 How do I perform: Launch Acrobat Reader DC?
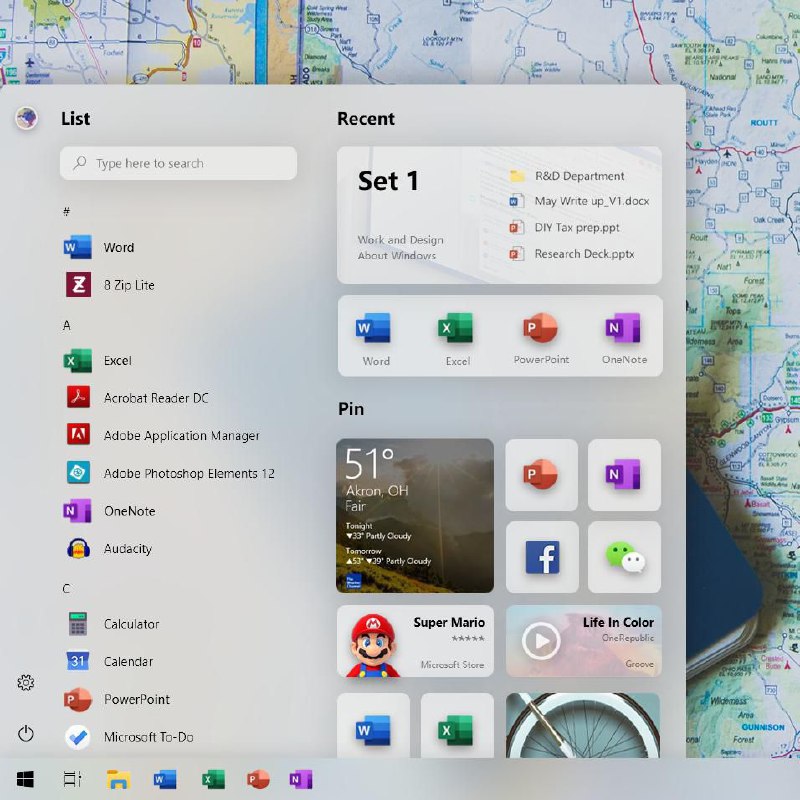coord(137,398)
